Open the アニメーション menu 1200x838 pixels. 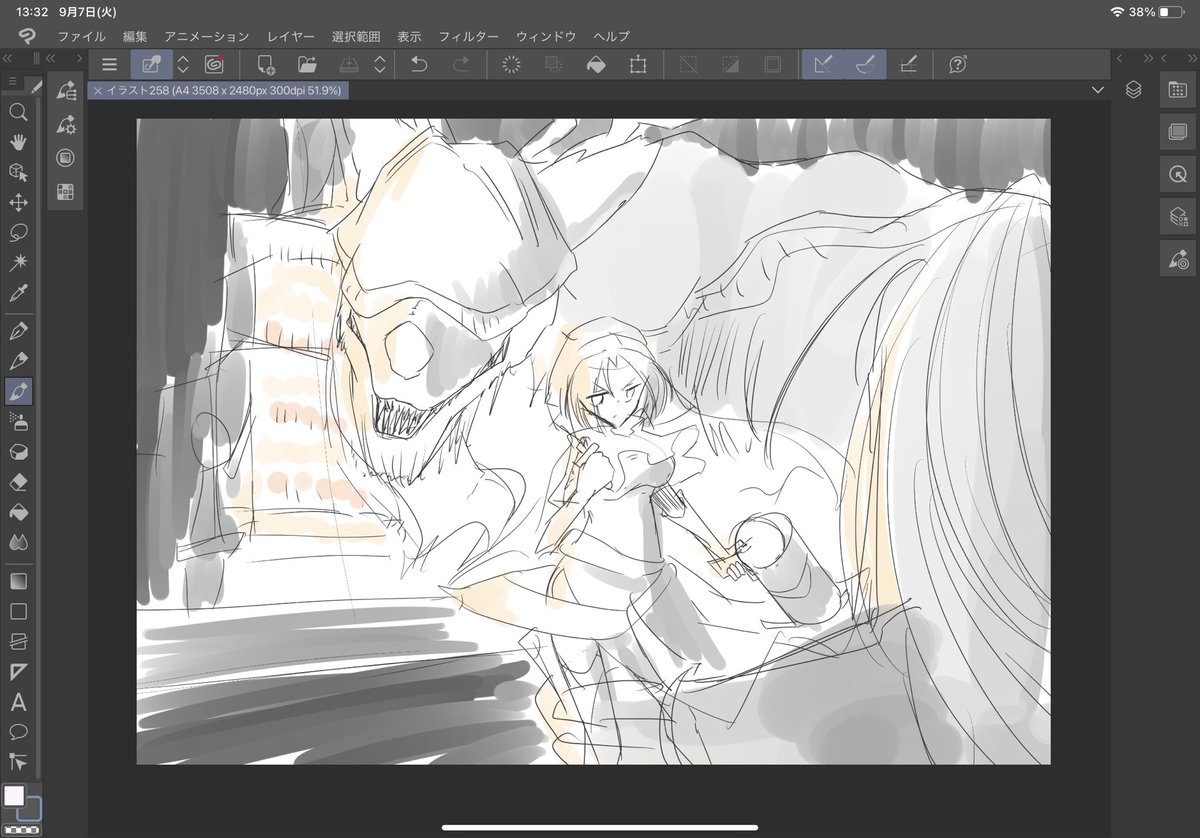(207, 36)
